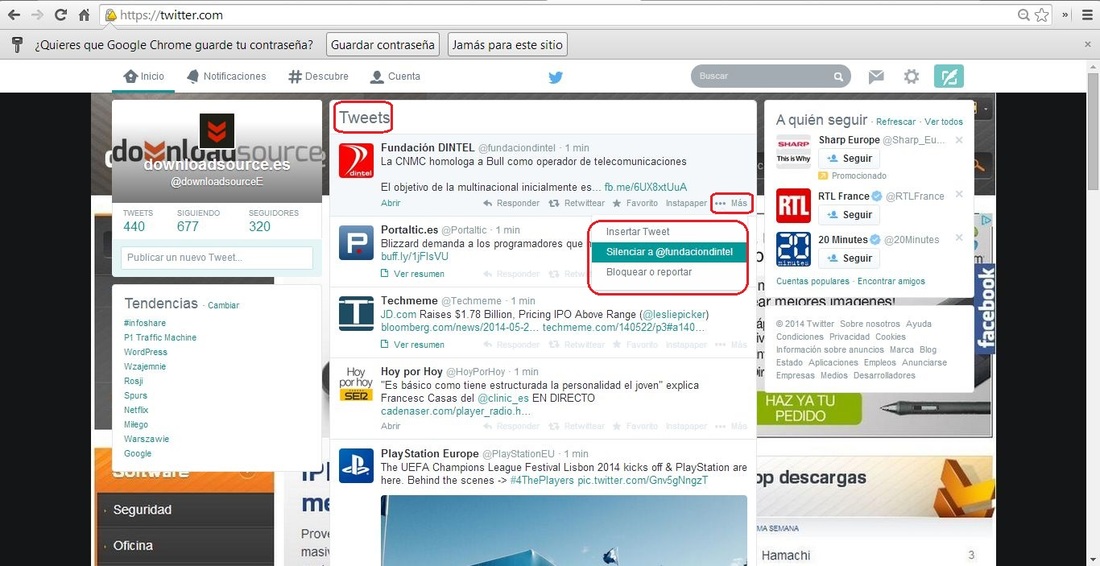1100x566 pixels.
Task: Click Cambiar next to Tendencias
Action: click(x=223, y=305)
